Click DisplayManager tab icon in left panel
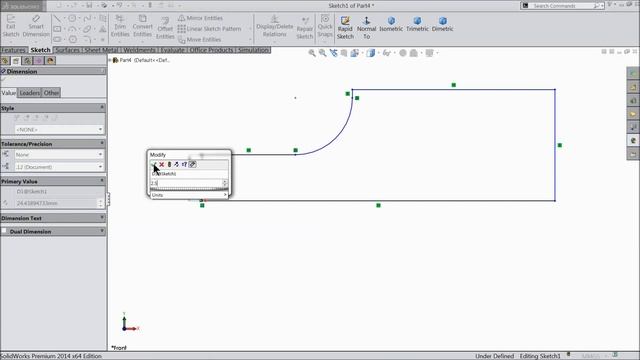640x360 pixels. 50,61
